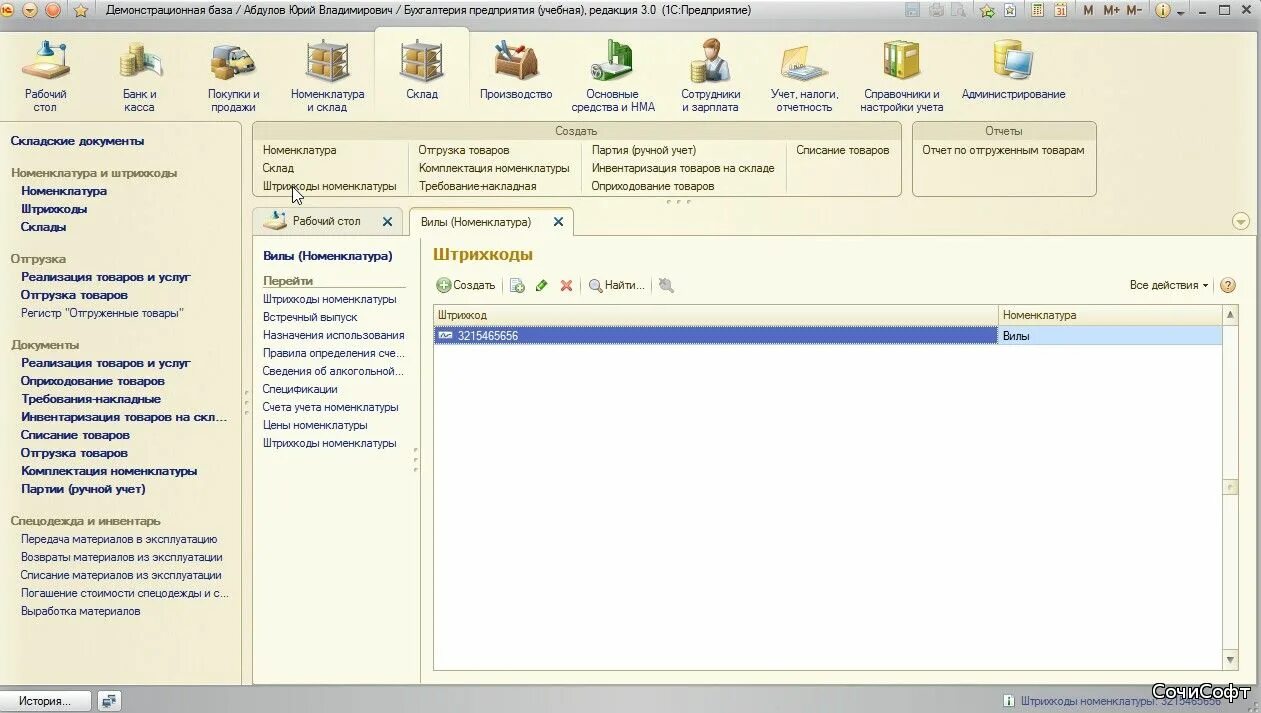Click the Создать button
This screenshot has height=713, width=1261.
point(466,285)
